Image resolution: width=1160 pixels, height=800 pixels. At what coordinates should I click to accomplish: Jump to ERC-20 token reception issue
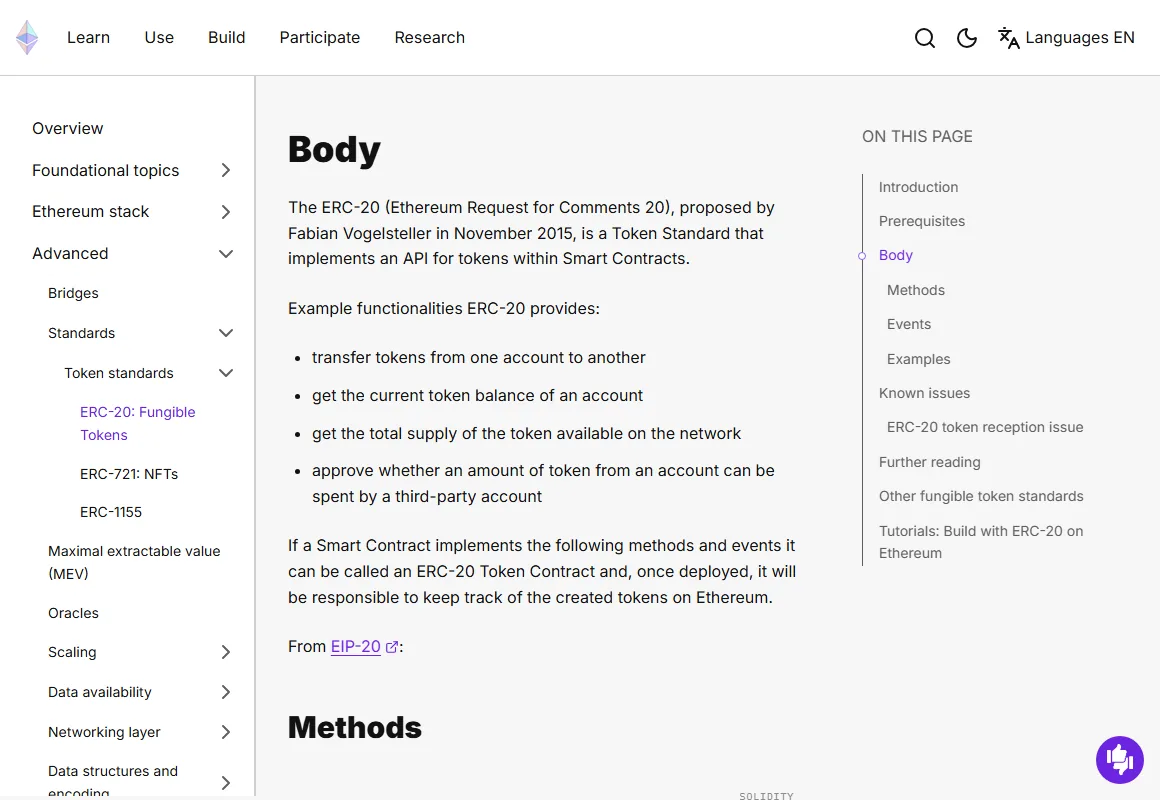[985, 427]
